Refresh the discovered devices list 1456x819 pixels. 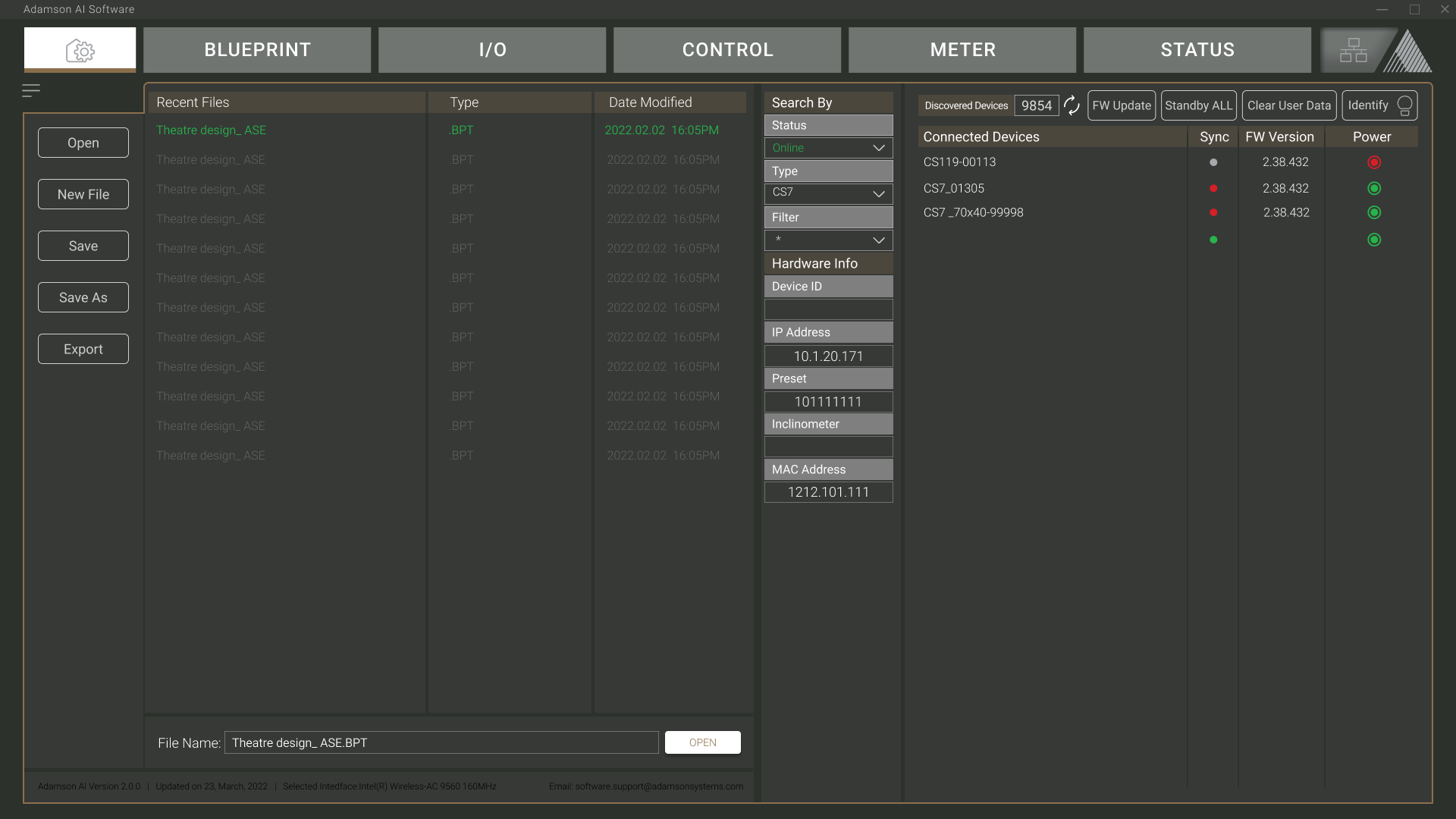pyautogui.click(x=1072, y=105)
